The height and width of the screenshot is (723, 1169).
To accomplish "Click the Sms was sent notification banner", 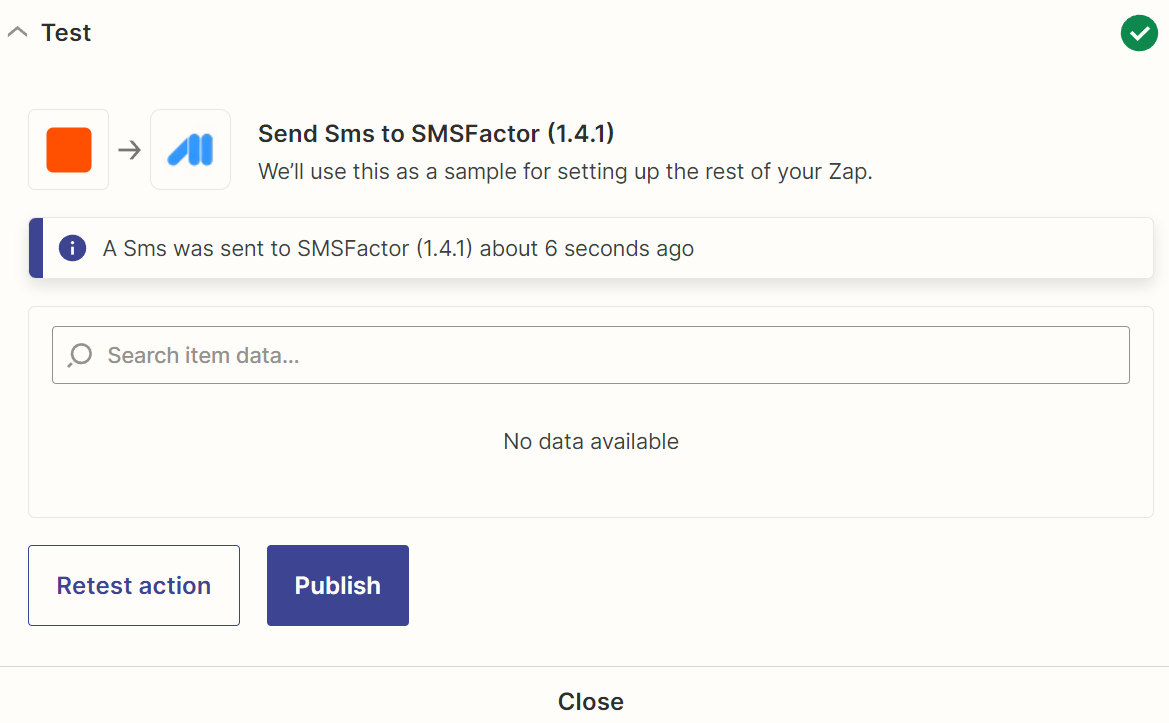I will (x=590, y=248).
